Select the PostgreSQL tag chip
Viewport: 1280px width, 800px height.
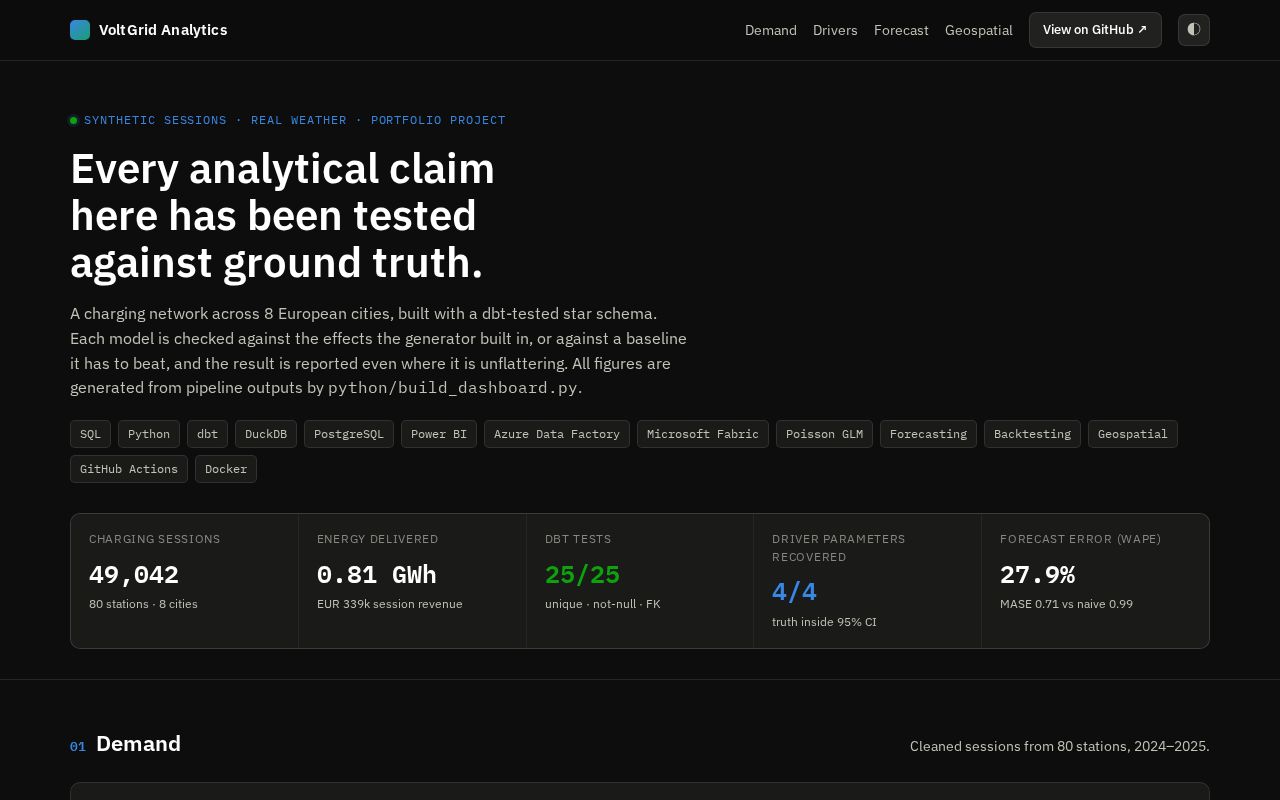pos(349,434)
